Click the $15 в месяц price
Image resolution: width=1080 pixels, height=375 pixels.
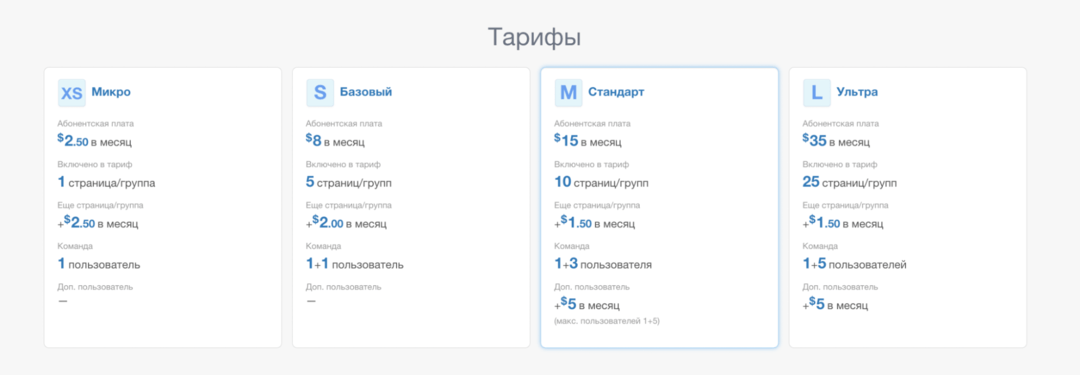tap(588, 141)
